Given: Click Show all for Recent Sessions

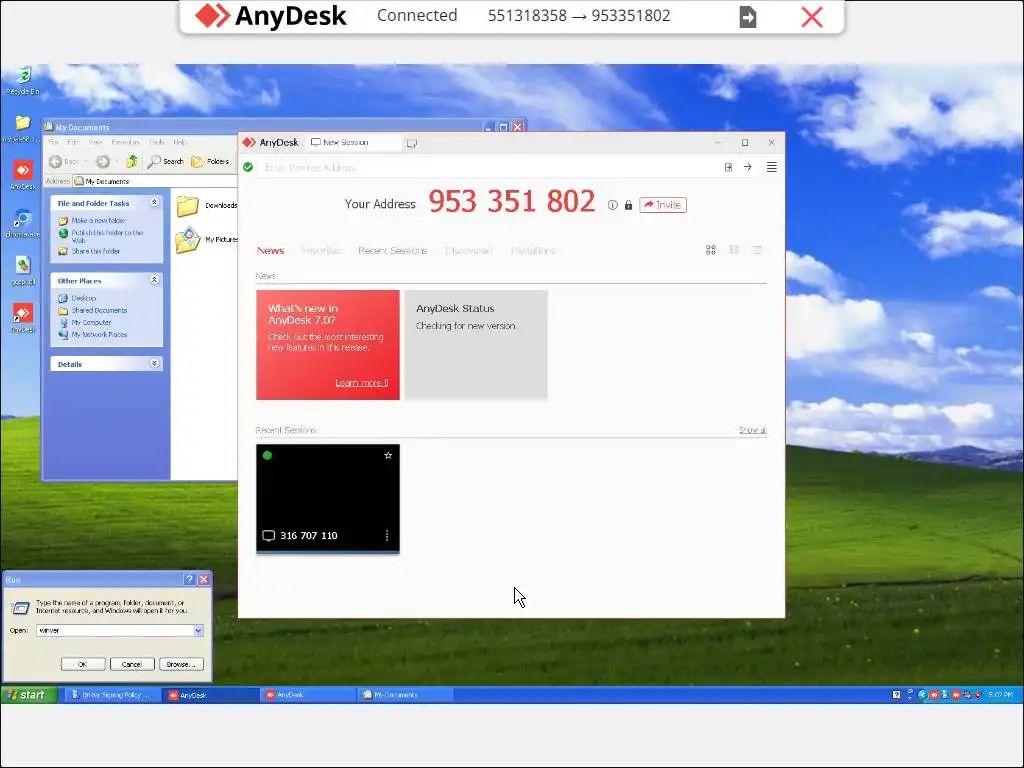Looking at the screenshot, I should pos(752,430).
